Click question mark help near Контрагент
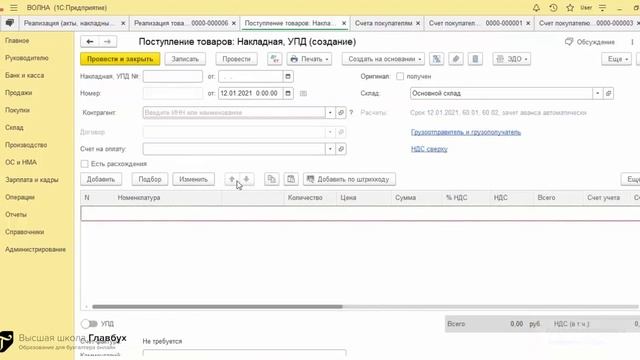The image size is (640, 360). click(351, 112)
